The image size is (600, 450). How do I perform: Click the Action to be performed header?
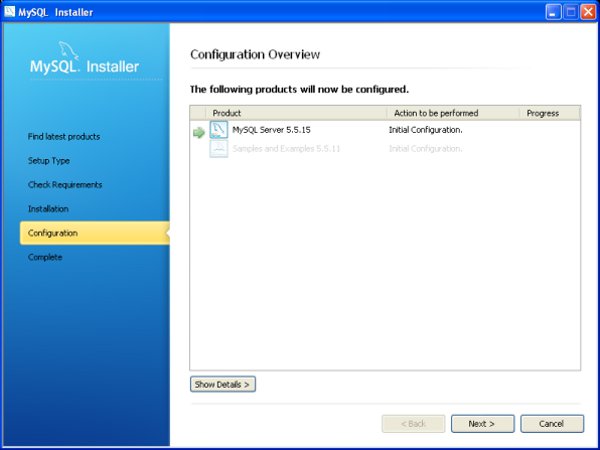[x=453, y=113]
